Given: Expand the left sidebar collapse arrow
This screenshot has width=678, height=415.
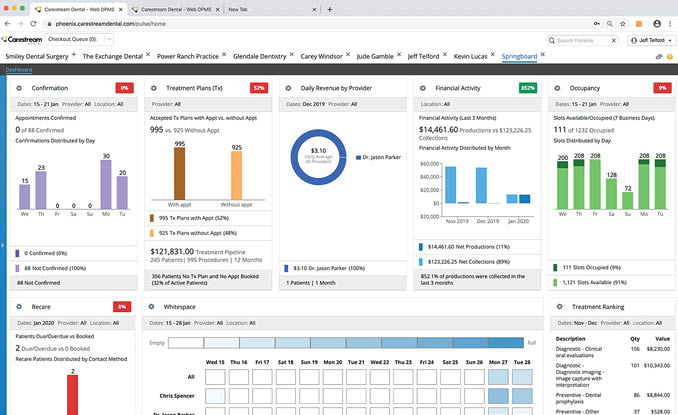Looking at the screenshot, I should [3, 243].
